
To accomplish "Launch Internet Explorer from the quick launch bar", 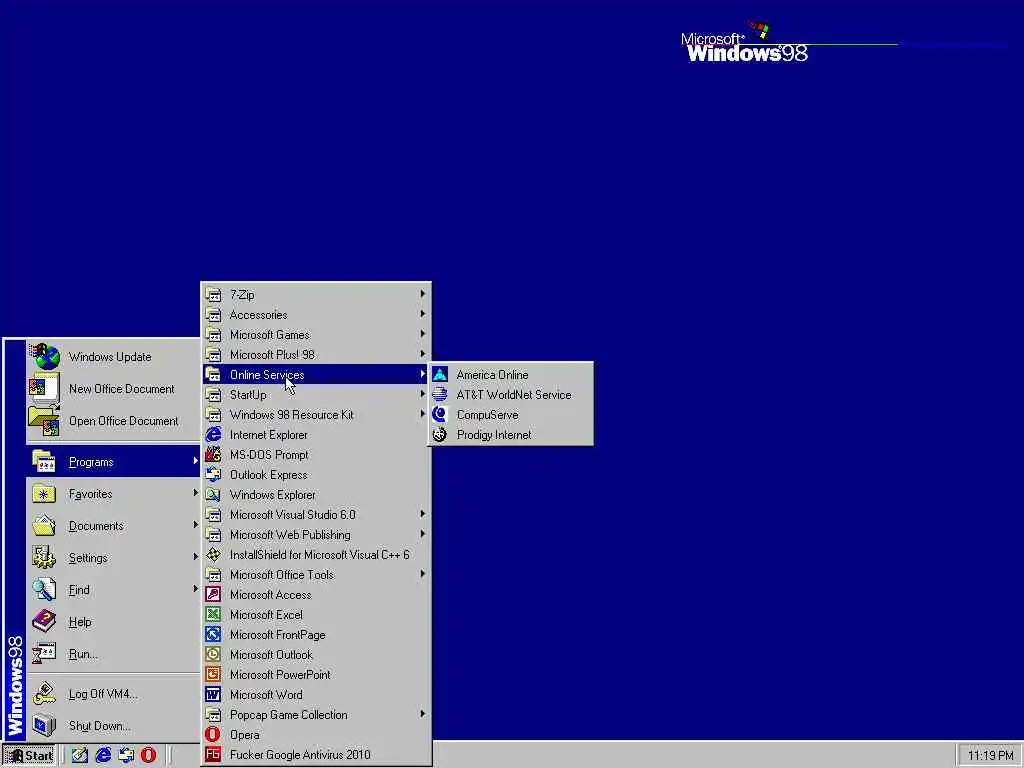I will 103,755.
